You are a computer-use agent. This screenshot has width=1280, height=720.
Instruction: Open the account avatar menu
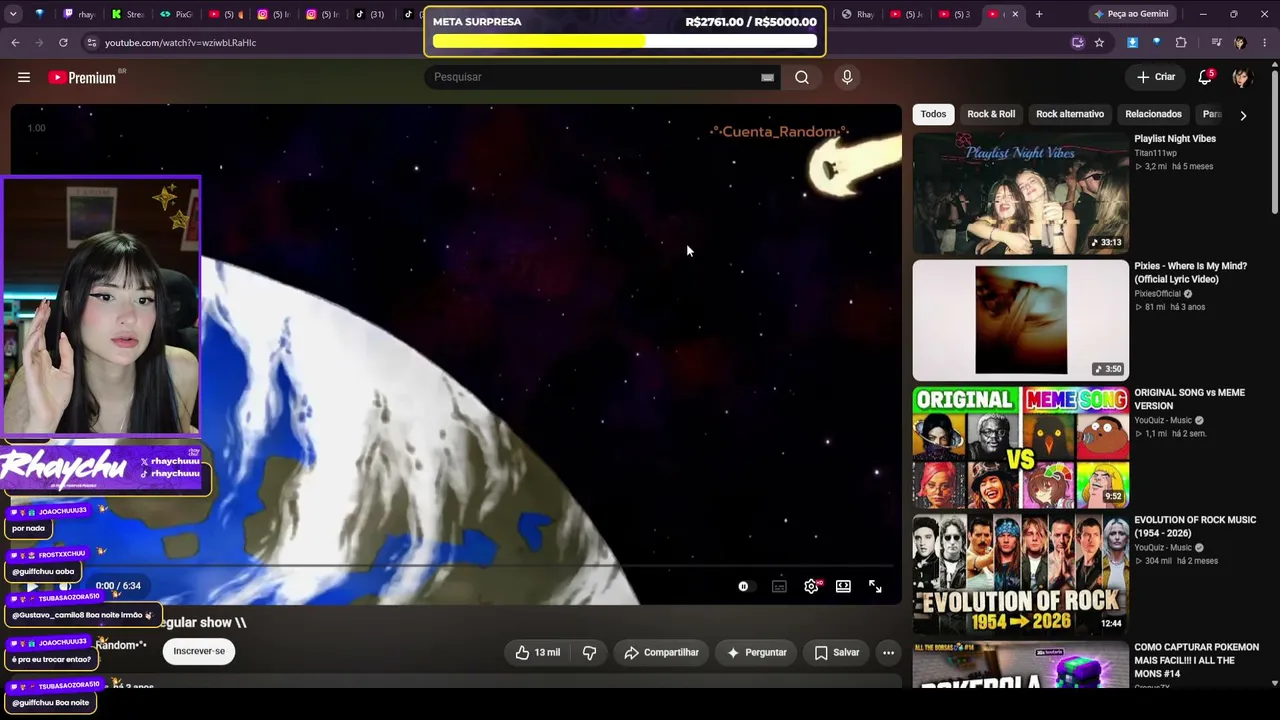click(x=1241, y=77)
